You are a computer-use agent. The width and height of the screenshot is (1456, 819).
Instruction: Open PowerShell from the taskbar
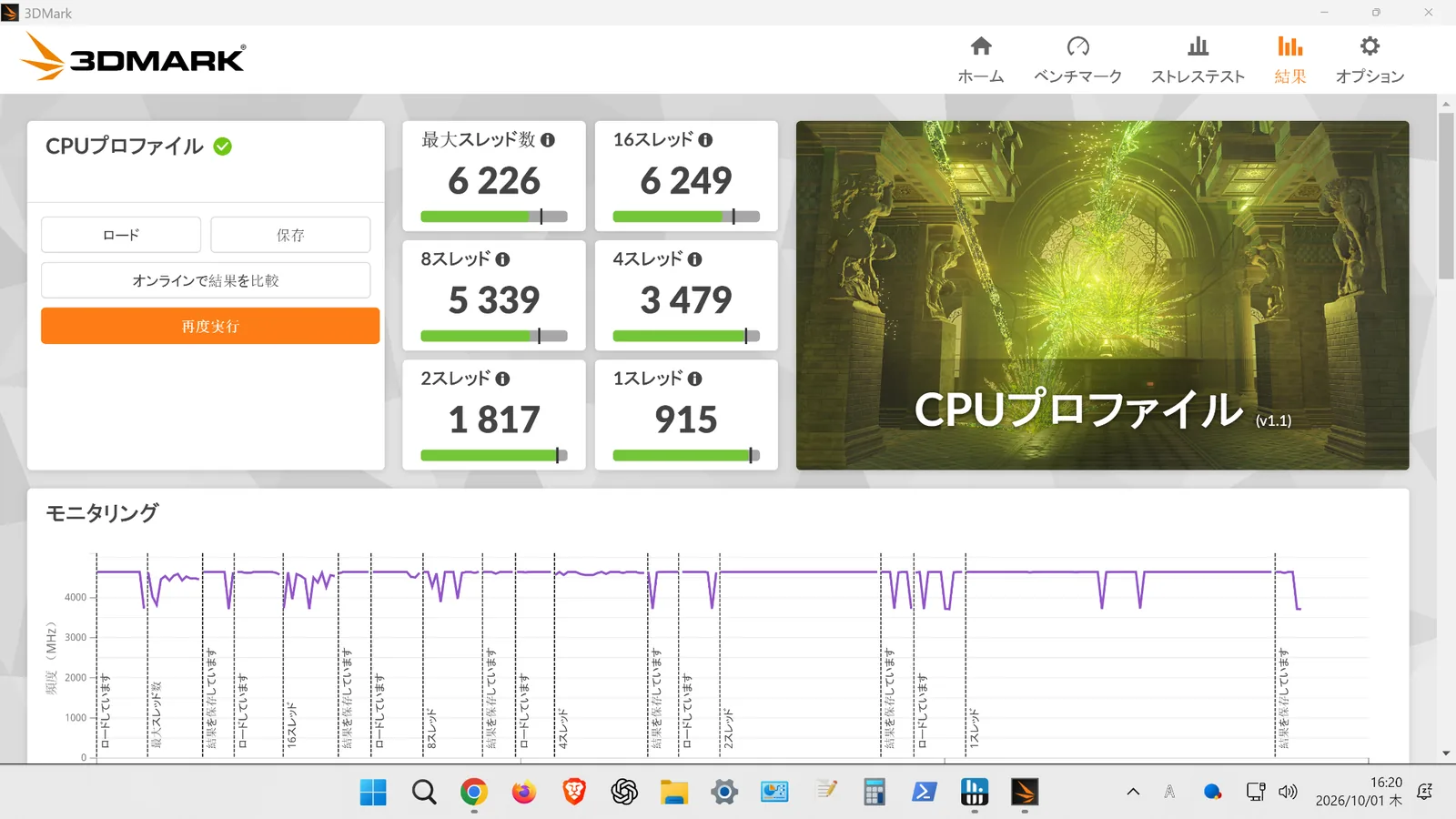[x=925, y=793]
